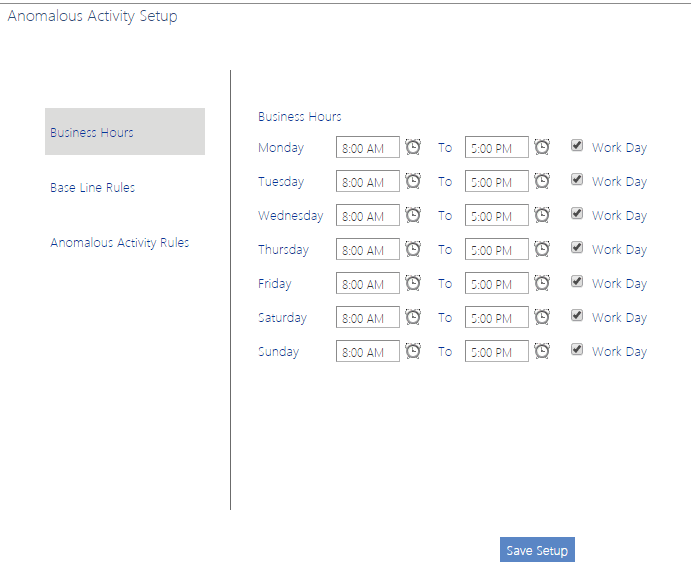Open the clock picker for Monday start time
The width and height of the screenshot is (691, 567).
[x=413, y=147]
